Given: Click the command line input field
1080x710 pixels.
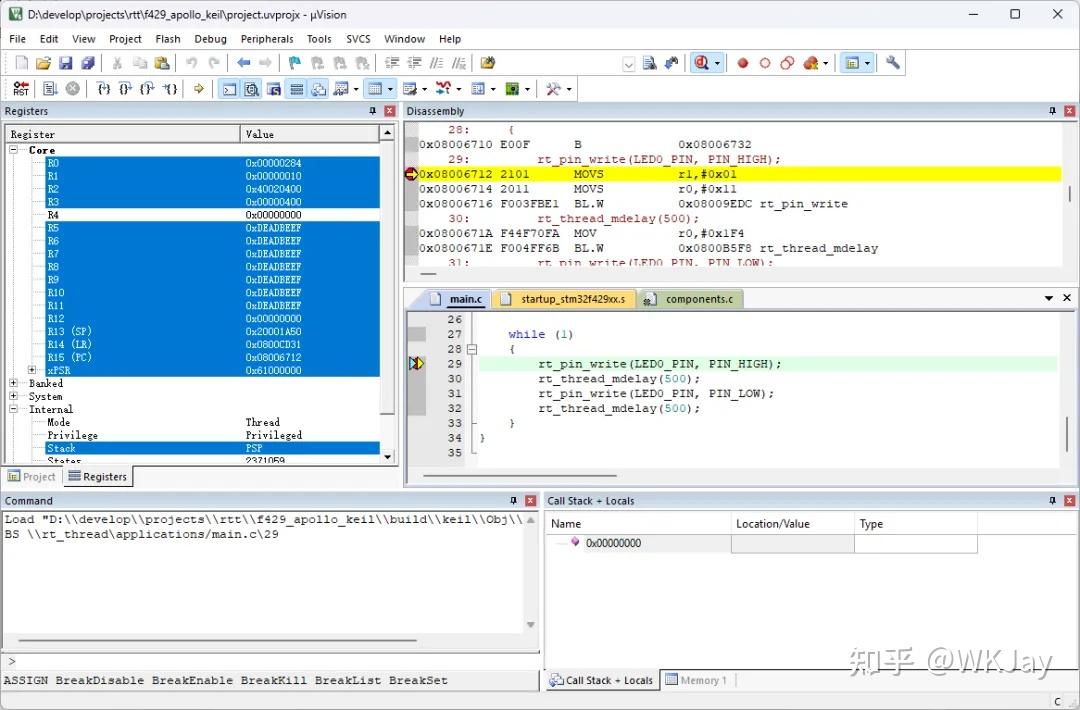Looking at the screenshot, I should point(270,661).
